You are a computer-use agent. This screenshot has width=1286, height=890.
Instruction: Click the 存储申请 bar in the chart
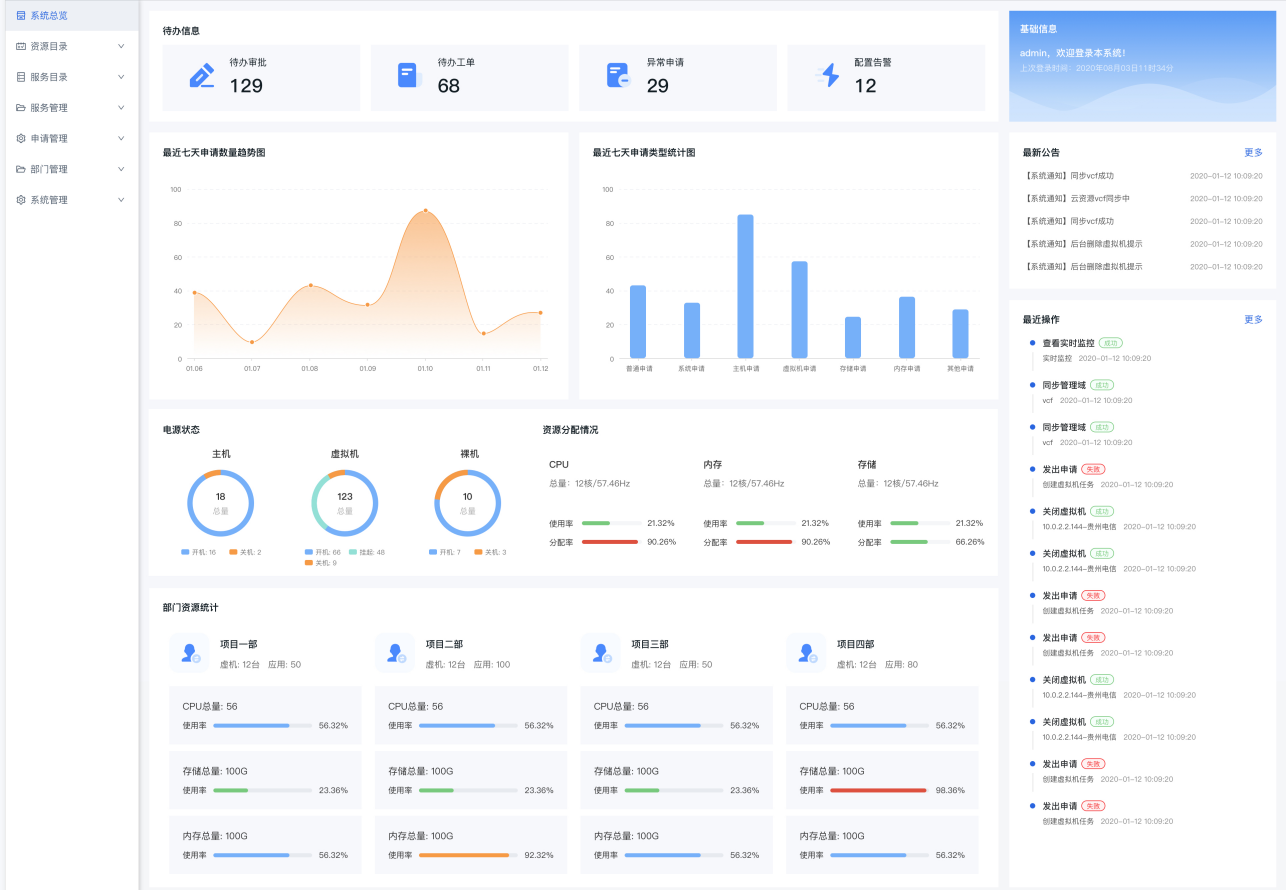(853, 337)
